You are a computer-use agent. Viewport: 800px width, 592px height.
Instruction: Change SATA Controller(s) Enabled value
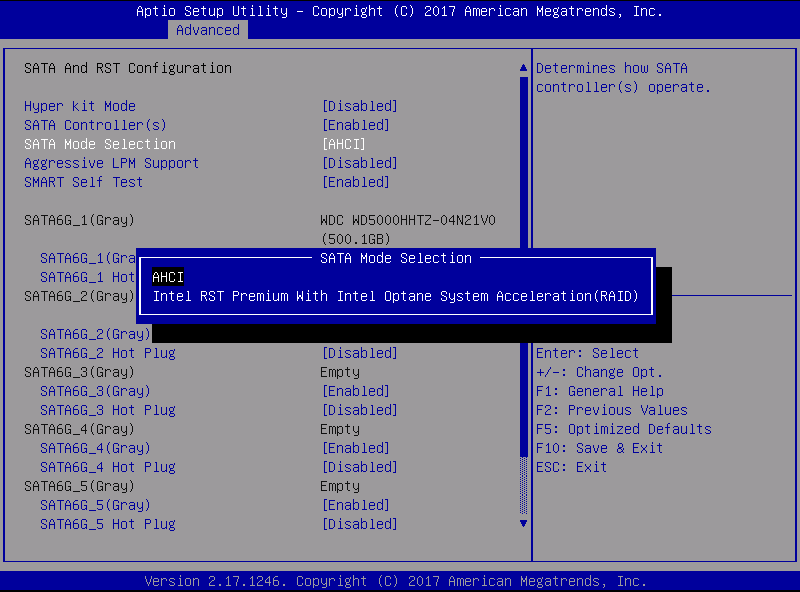coord(356,125)
